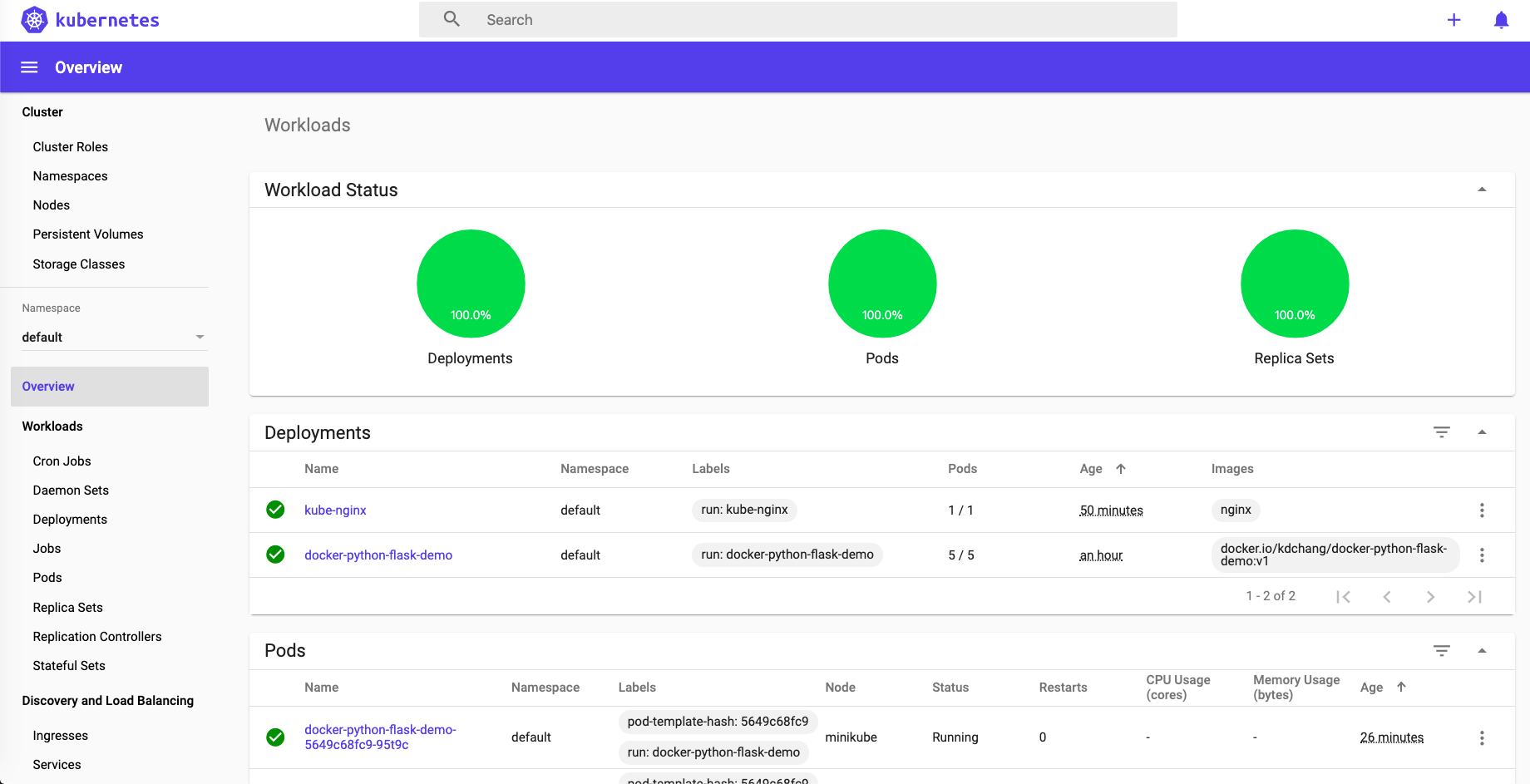Screen dimensions: 1530x784
Task: Go to previous page of Deployments
Action: (1387, 597)
